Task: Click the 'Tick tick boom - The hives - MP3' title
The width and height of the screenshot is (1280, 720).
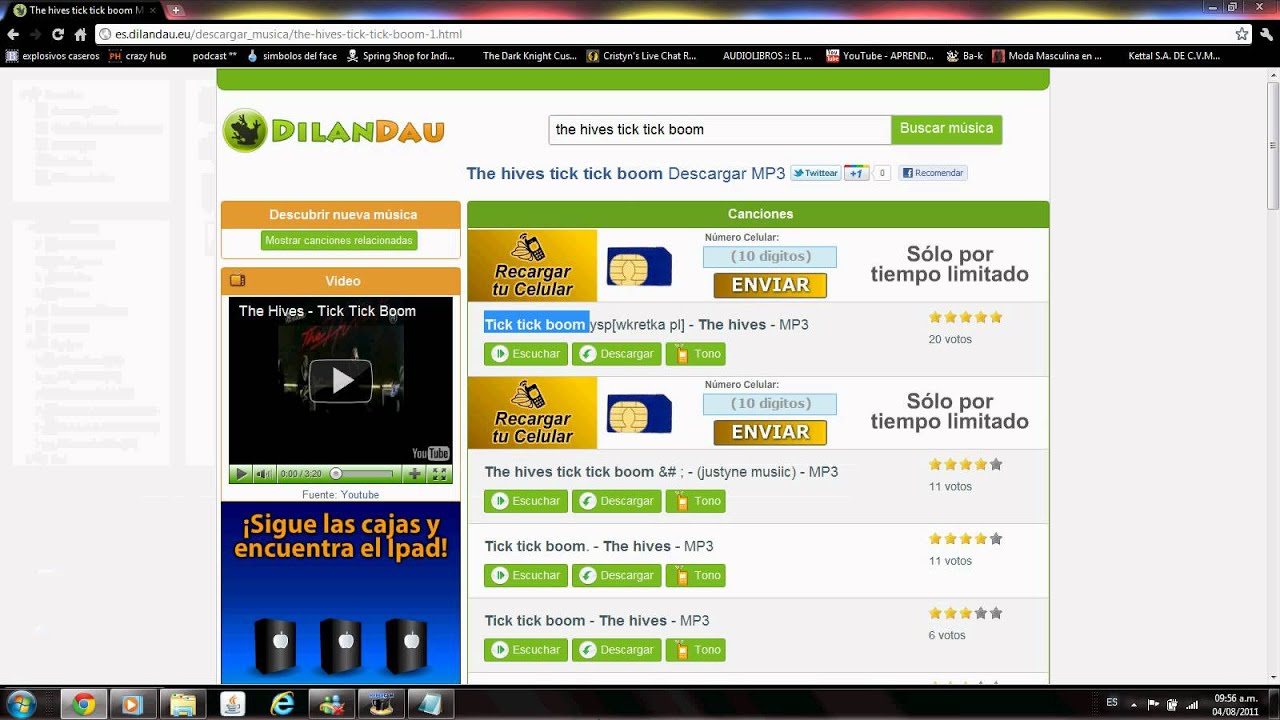Action: tap(597, 621)
